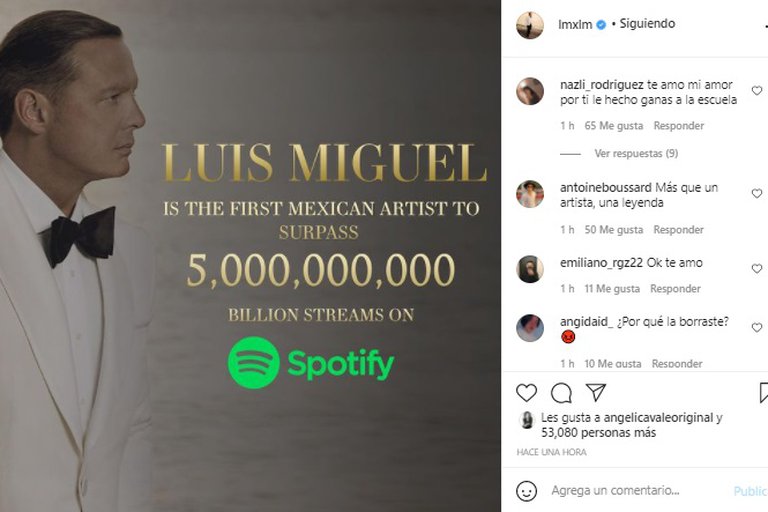Open emoji picker smiley icon
Screen dimensions: 768x512
[527, 491]
